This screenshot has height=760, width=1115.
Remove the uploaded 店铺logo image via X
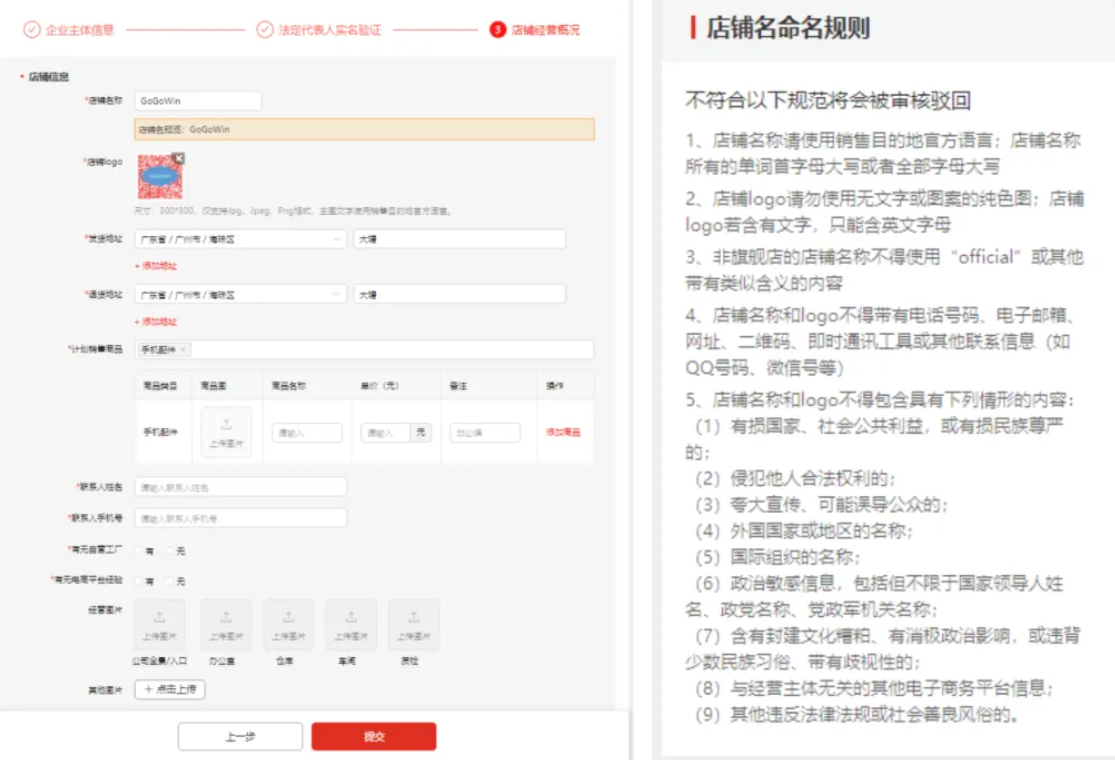point(178,158)
